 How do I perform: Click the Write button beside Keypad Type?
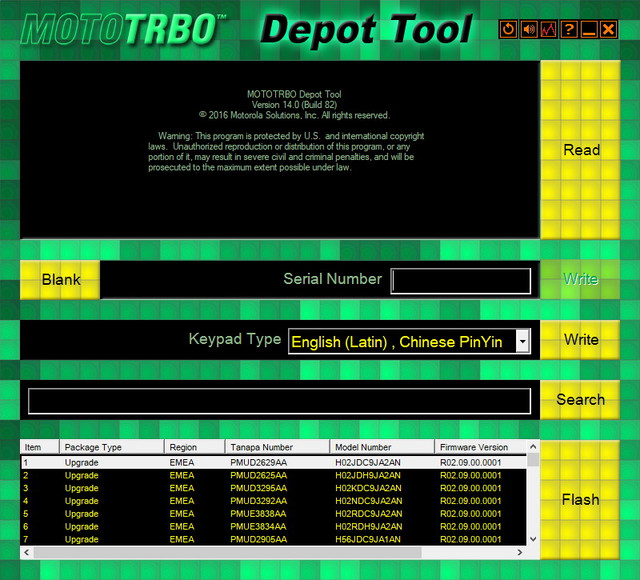pos(580,340)
